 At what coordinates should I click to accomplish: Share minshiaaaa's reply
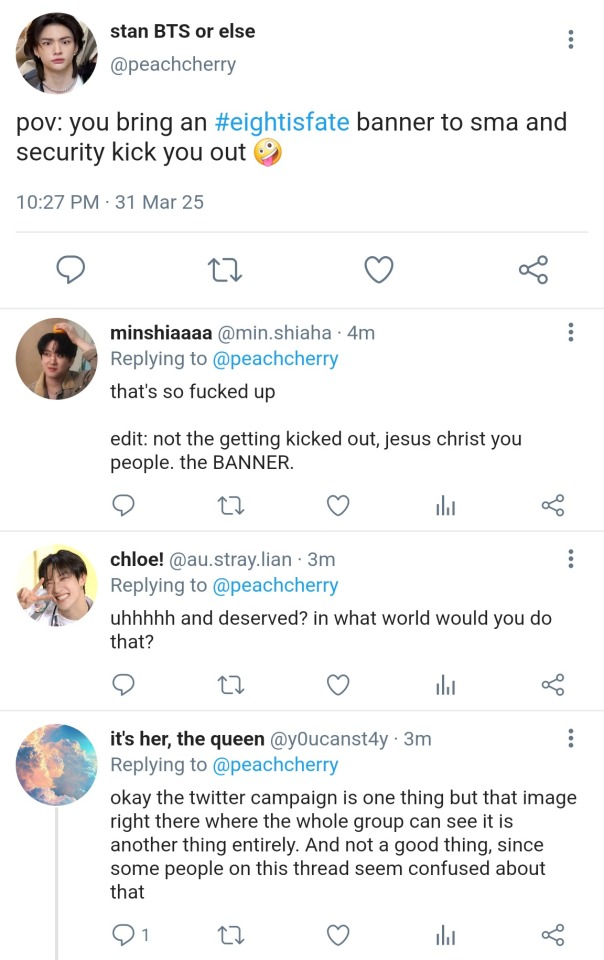click(553, 506)
